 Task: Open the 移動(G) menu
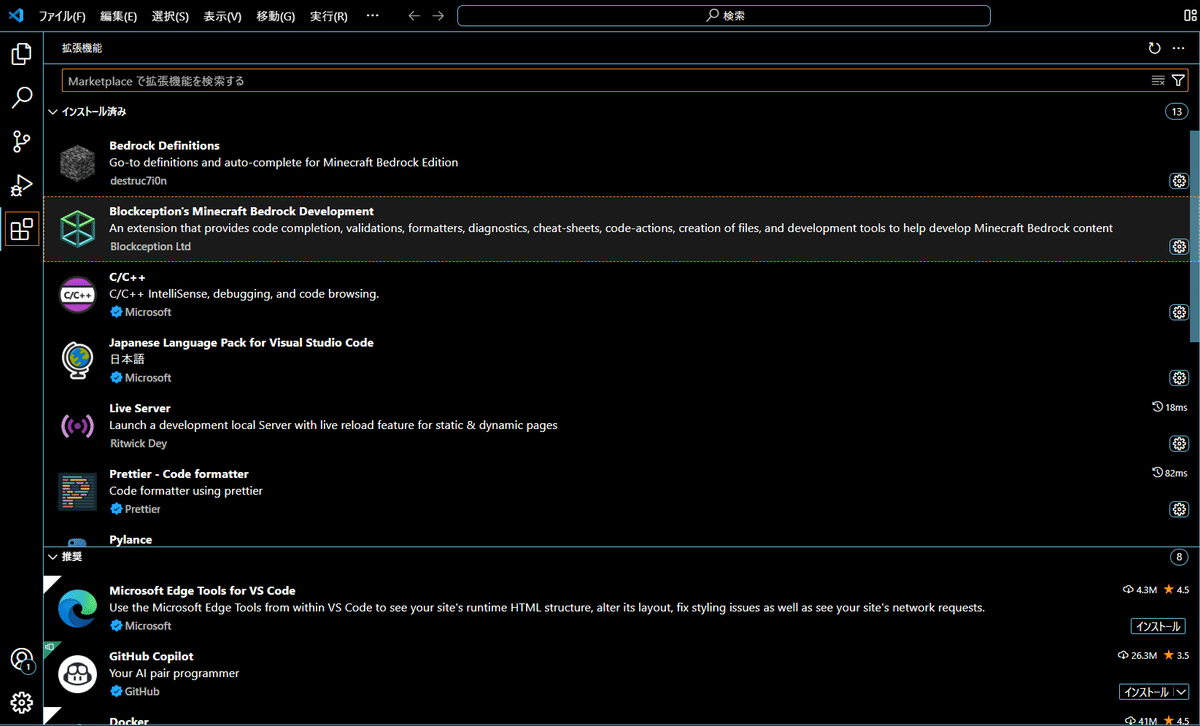pos(275,16)
